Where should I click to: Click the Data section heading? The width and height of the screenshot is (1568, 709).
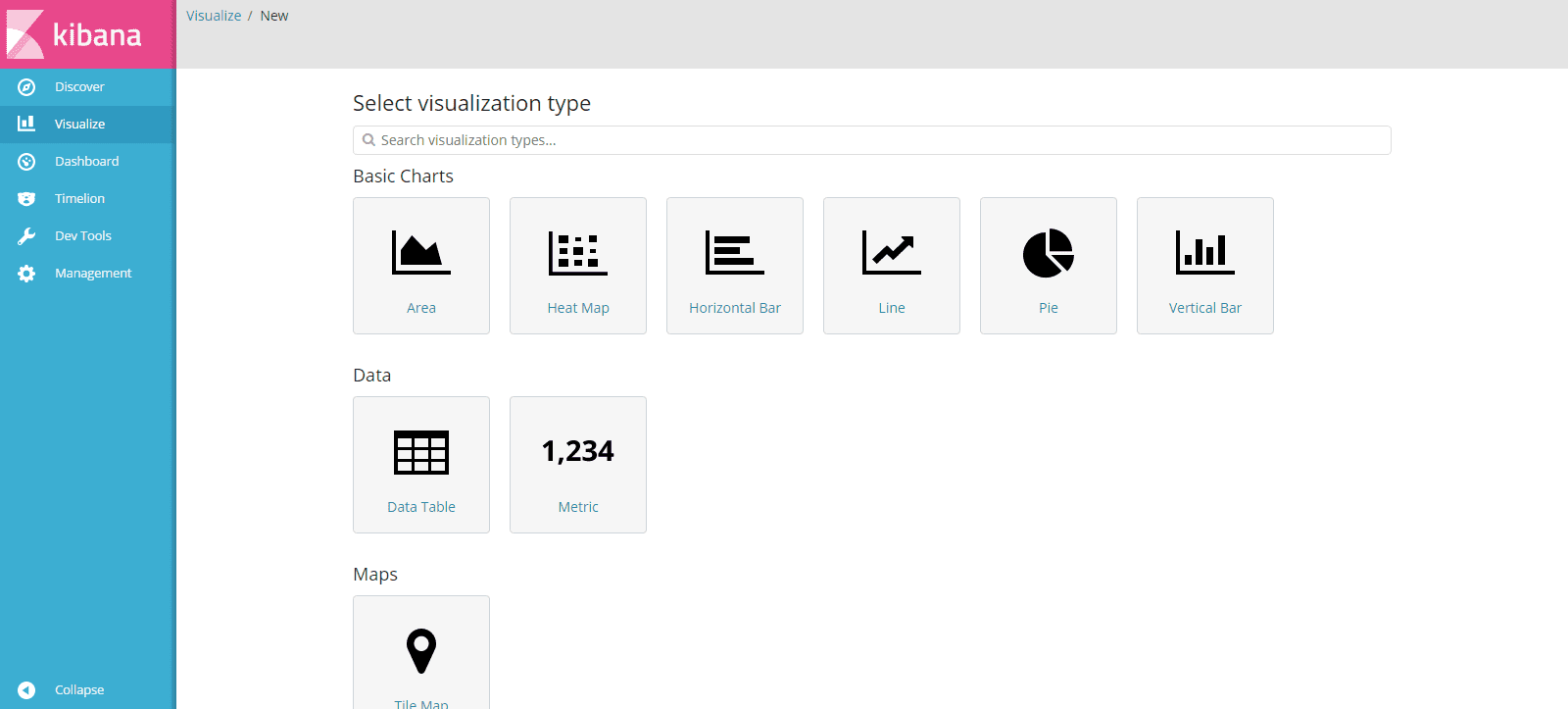[x=371, y=376]
